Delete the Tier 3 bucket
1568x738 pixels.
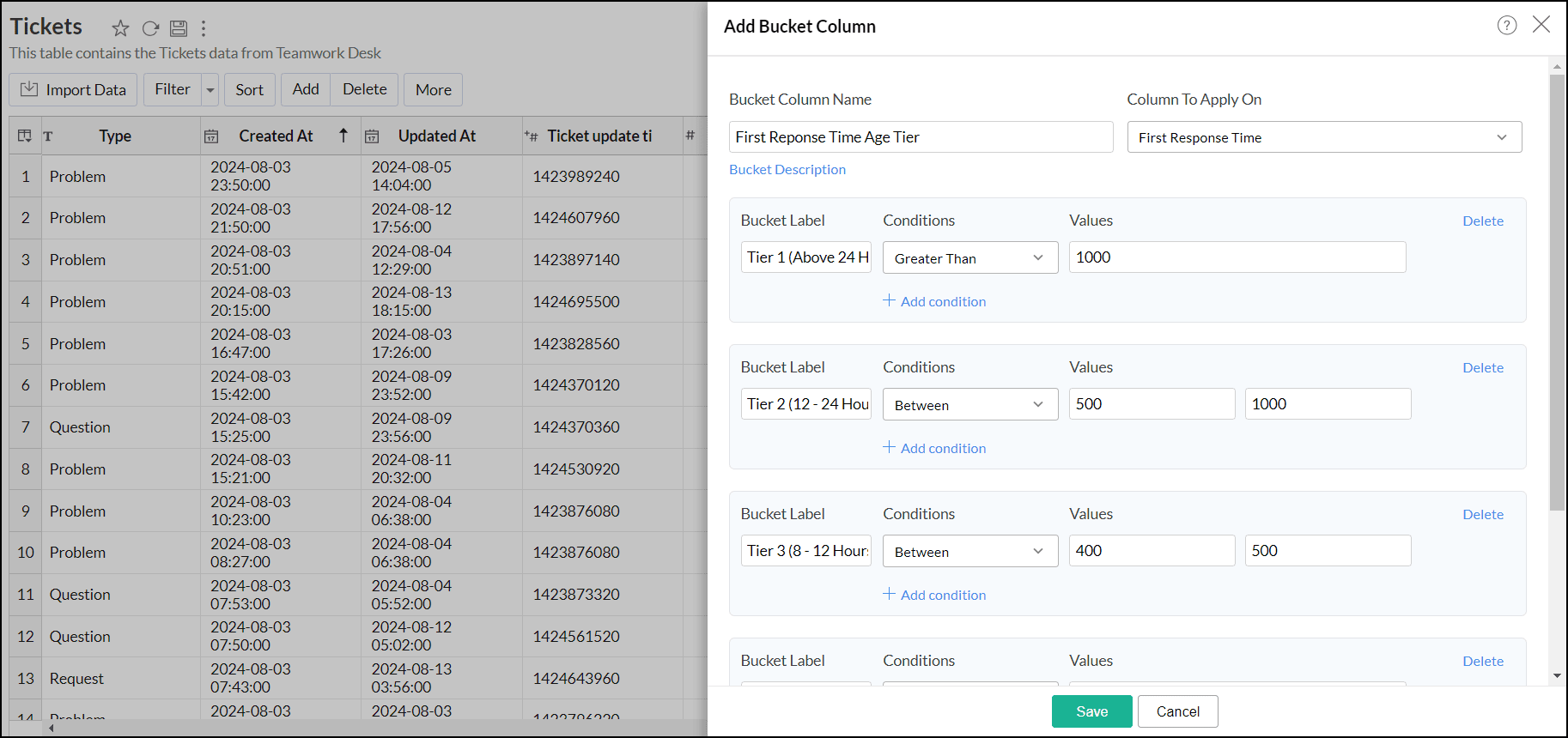[x=1482, y=515]
